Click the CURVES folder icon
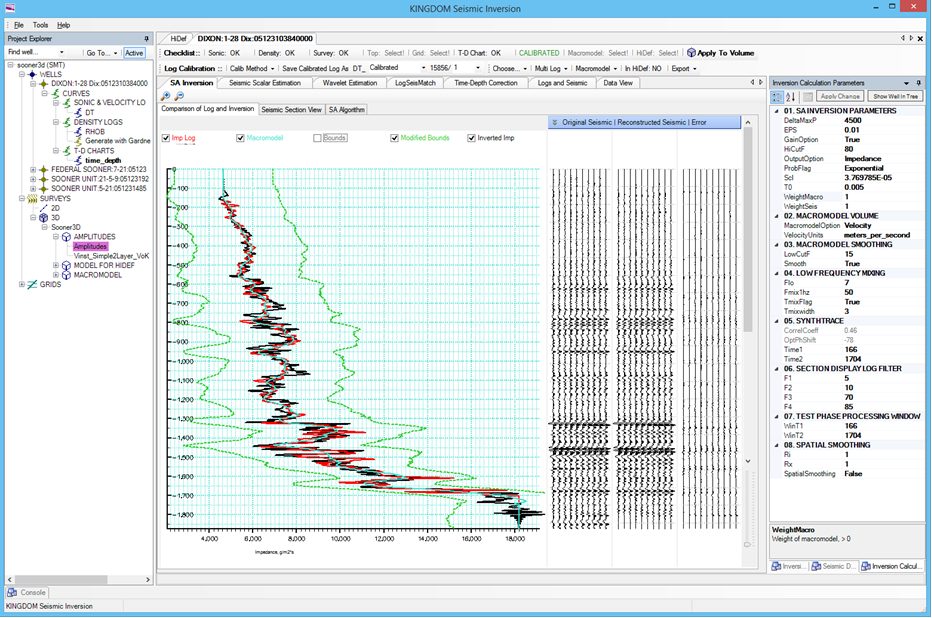 pyautogui.click(x=55, y=93)
